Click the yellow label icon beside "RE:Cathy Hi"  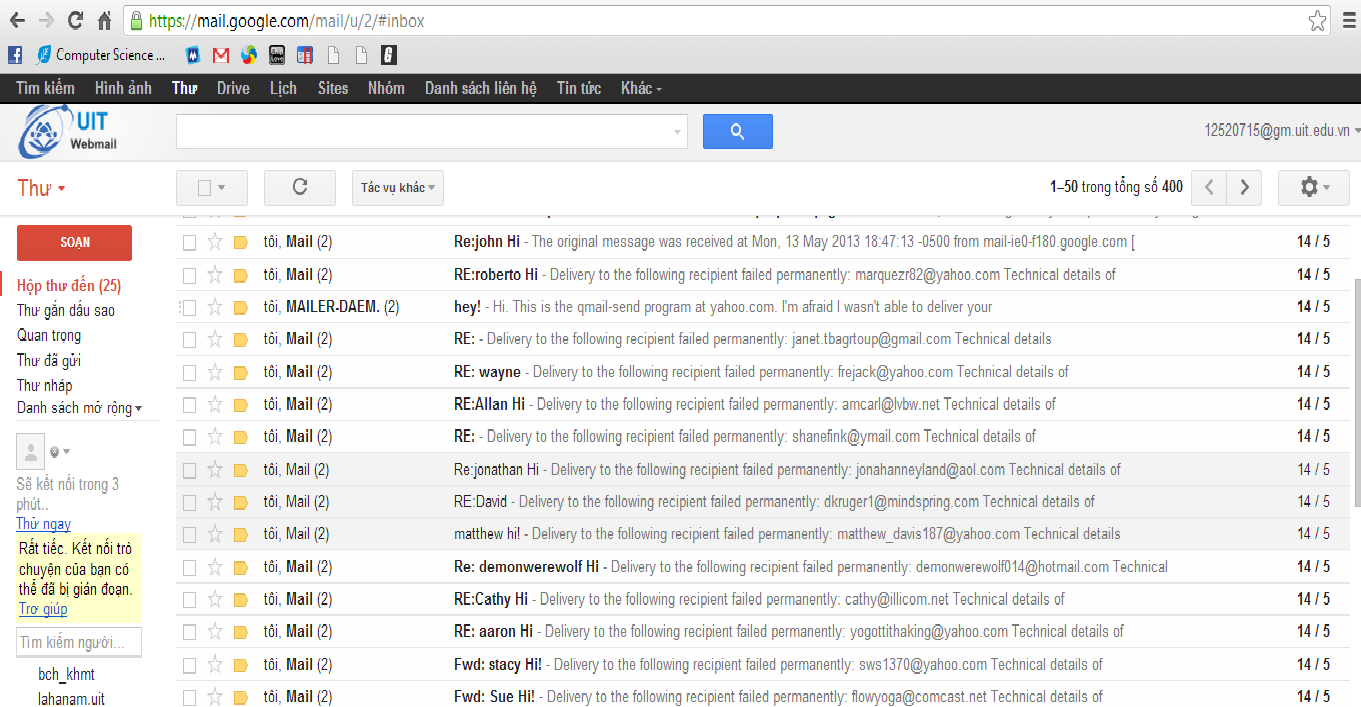pos(239,598)
